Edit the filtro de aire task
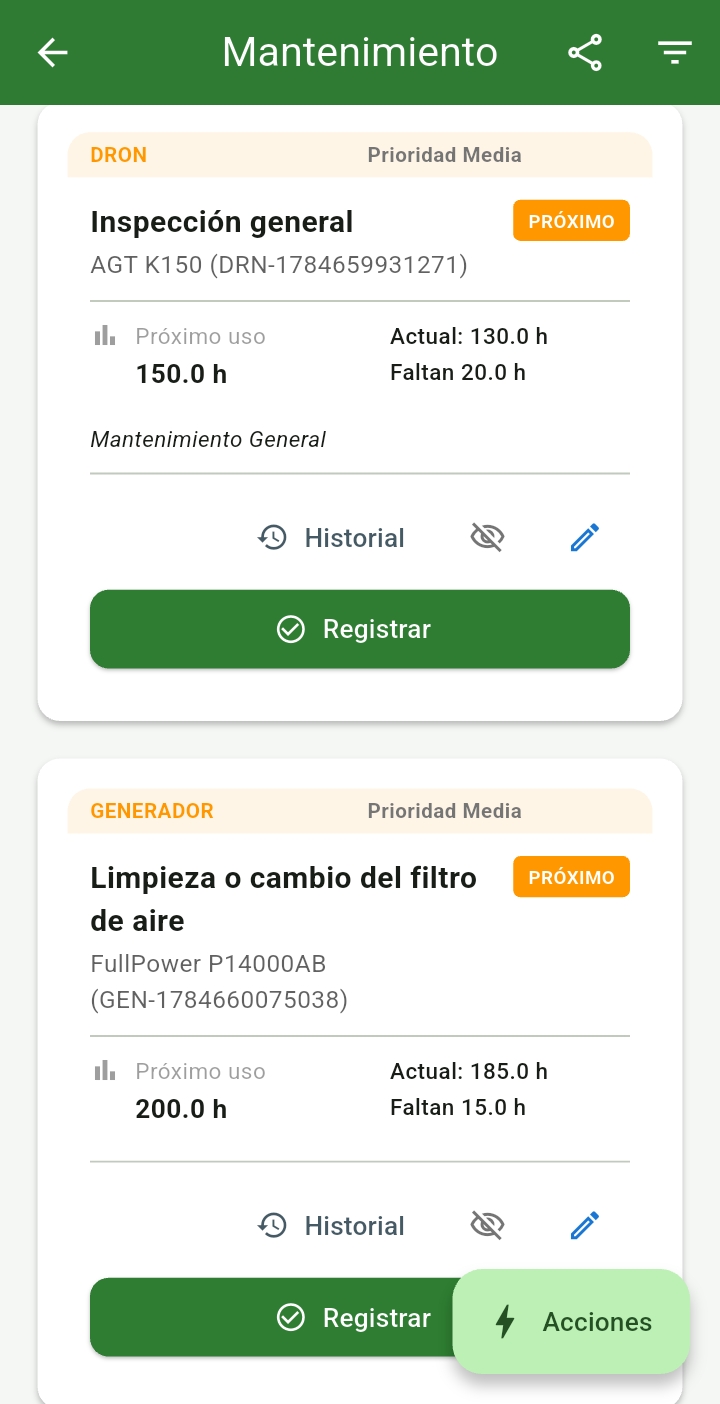The image size is (720, 1404). 584,1226
